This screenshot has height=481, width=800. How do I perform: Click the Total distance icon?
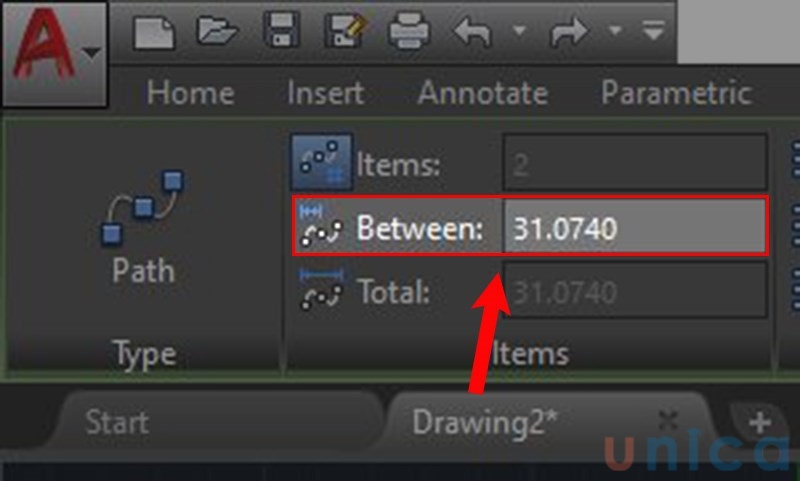coord(321,289)
